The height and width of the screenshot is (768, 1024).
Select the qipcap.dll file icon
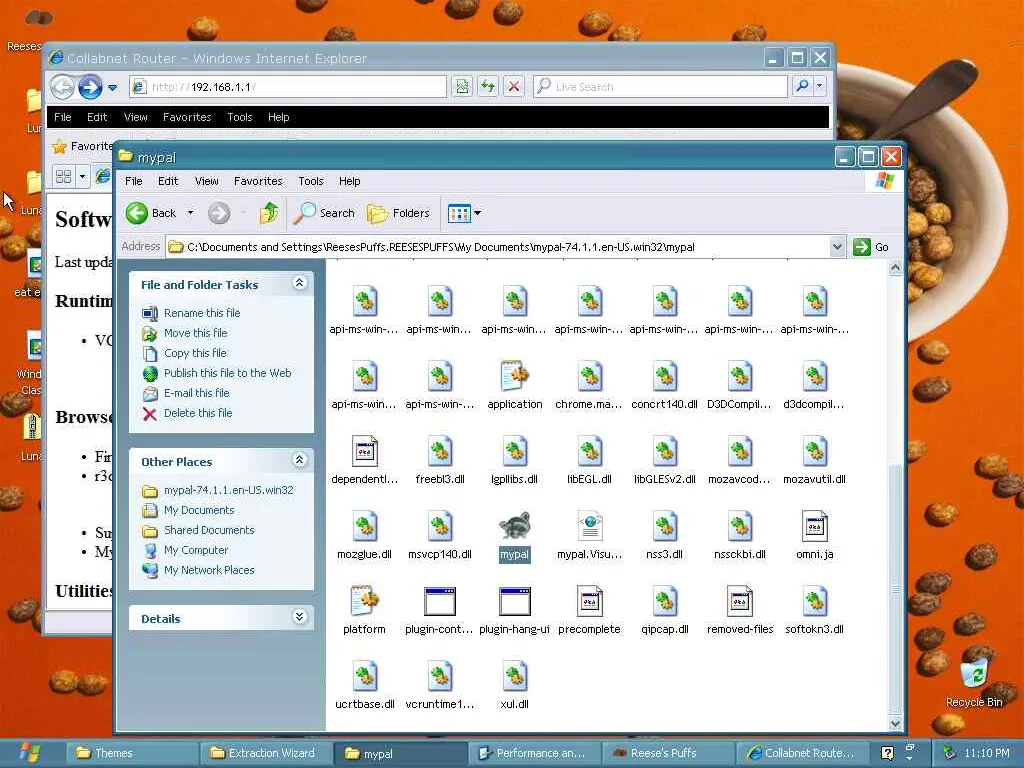(665, 601)
